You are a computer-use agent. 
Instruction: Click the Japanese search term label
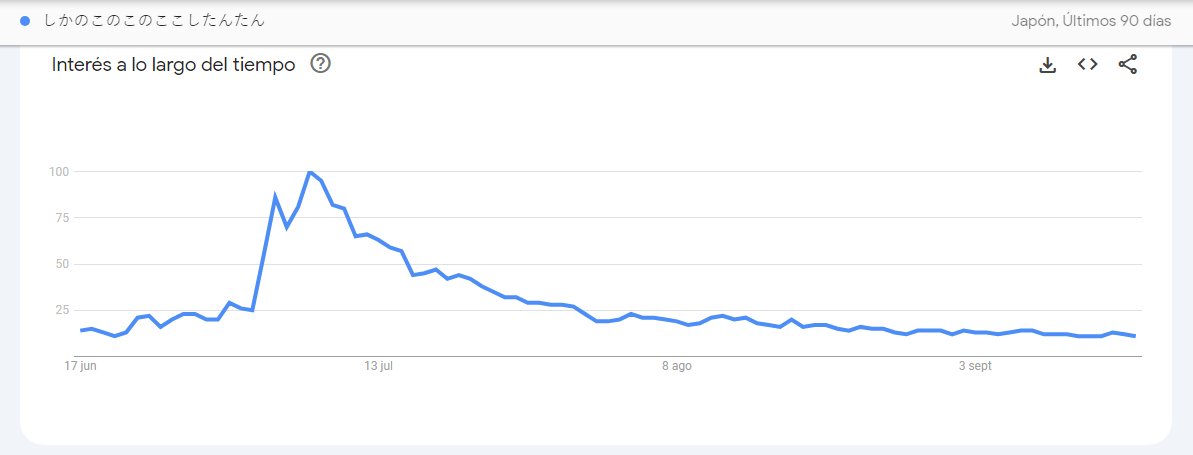point(154,21)
